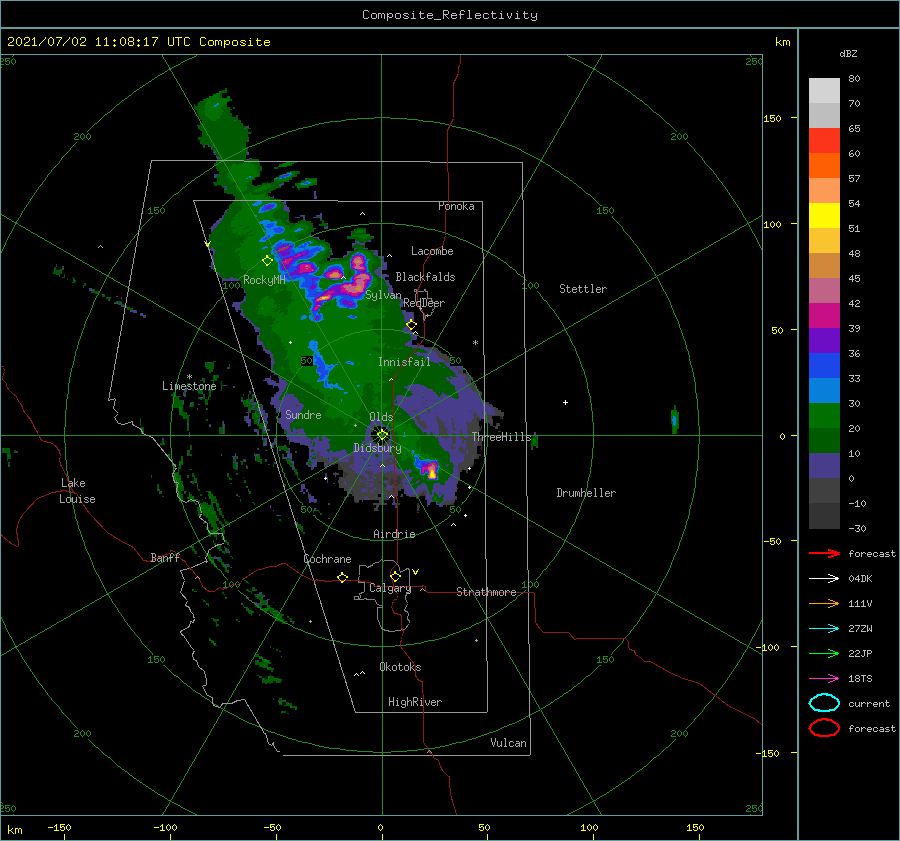Screen dimensions: 900x841
Task: Click the white cross marker near Drumheller
Action: coord(565,402)
